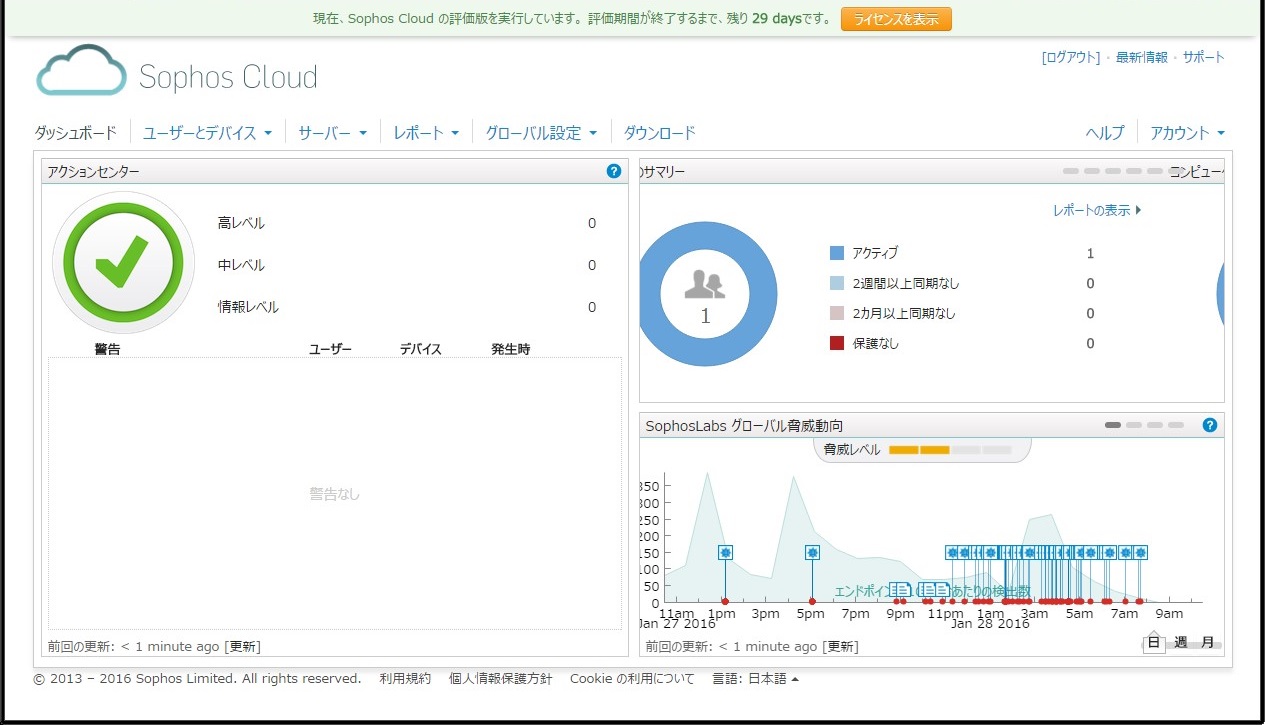The width and height of the screenshot is (1265, 725).
Task: Select active dark pager dot in threat panel
Action: coord(1113,425)
